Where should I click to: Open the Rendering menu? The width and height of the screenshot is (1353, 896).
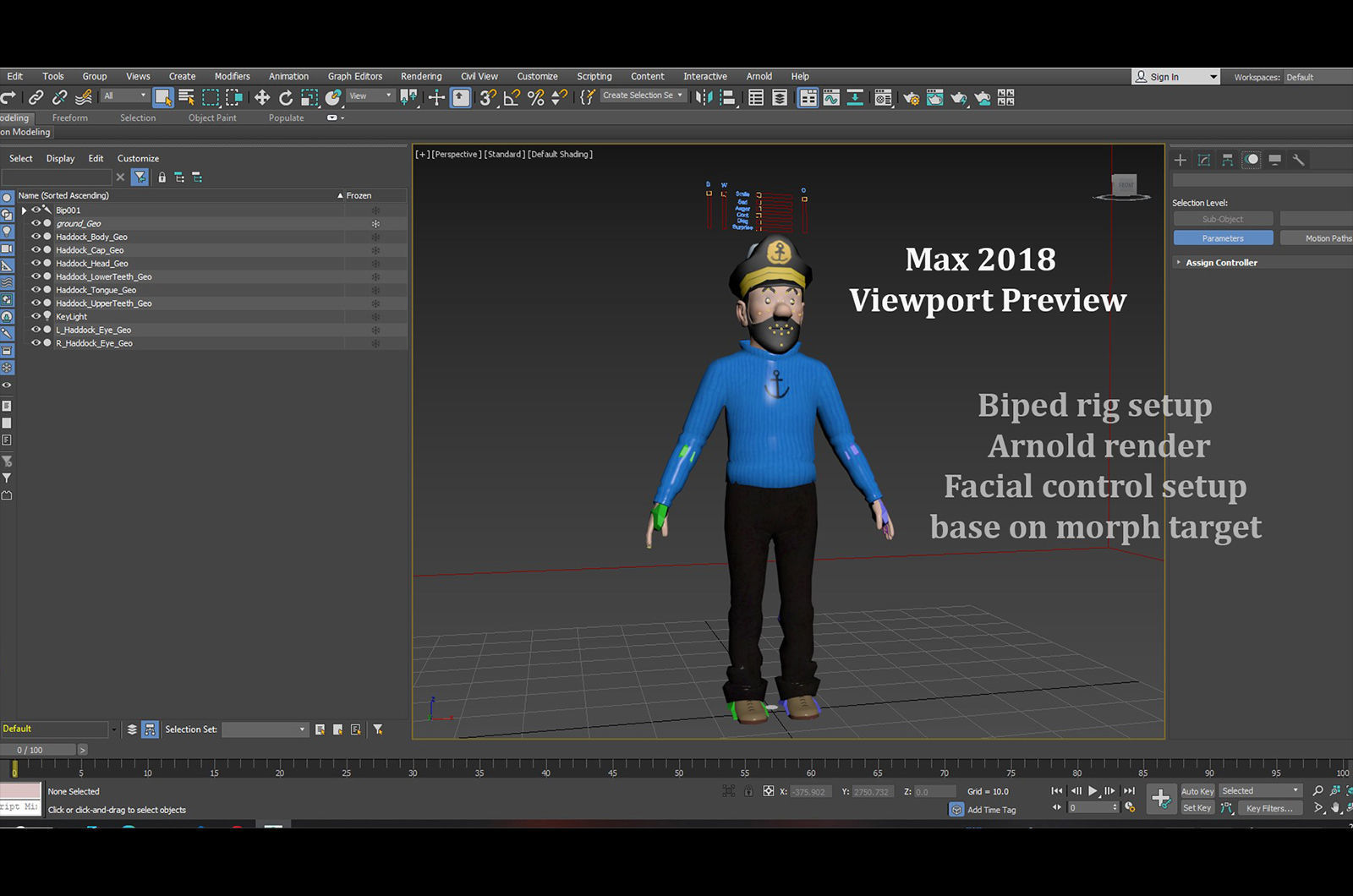point(421,76)
